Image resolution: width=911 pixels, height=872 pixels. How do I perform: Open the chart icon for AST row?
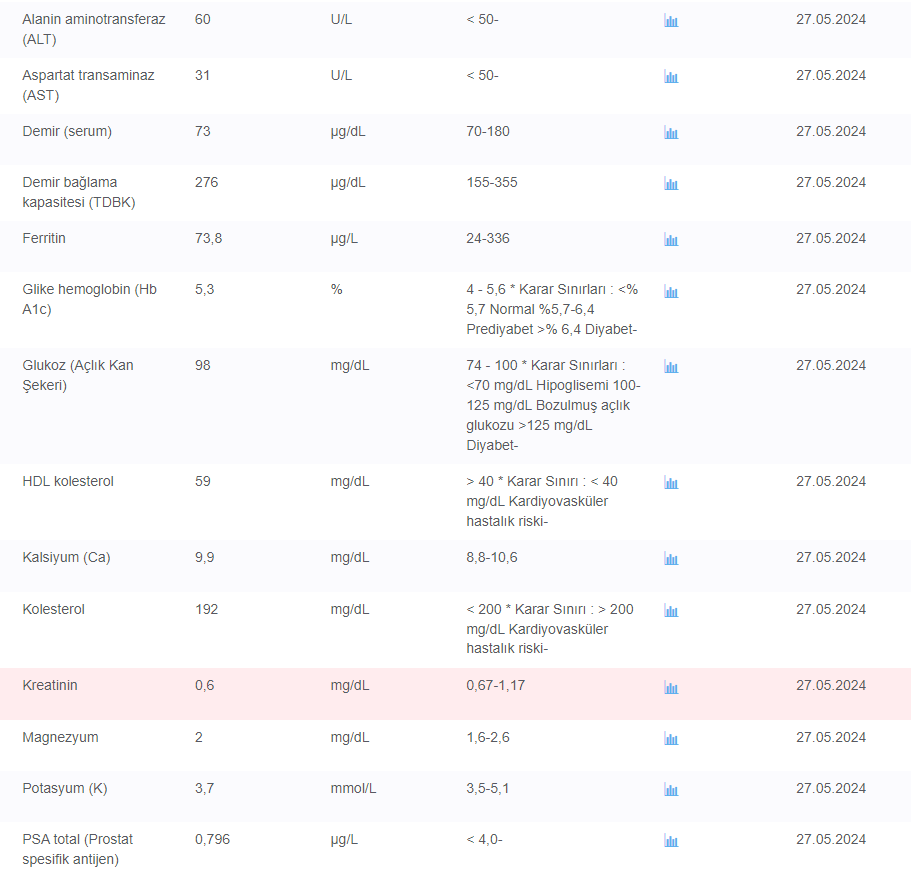(x=671, y=77)
